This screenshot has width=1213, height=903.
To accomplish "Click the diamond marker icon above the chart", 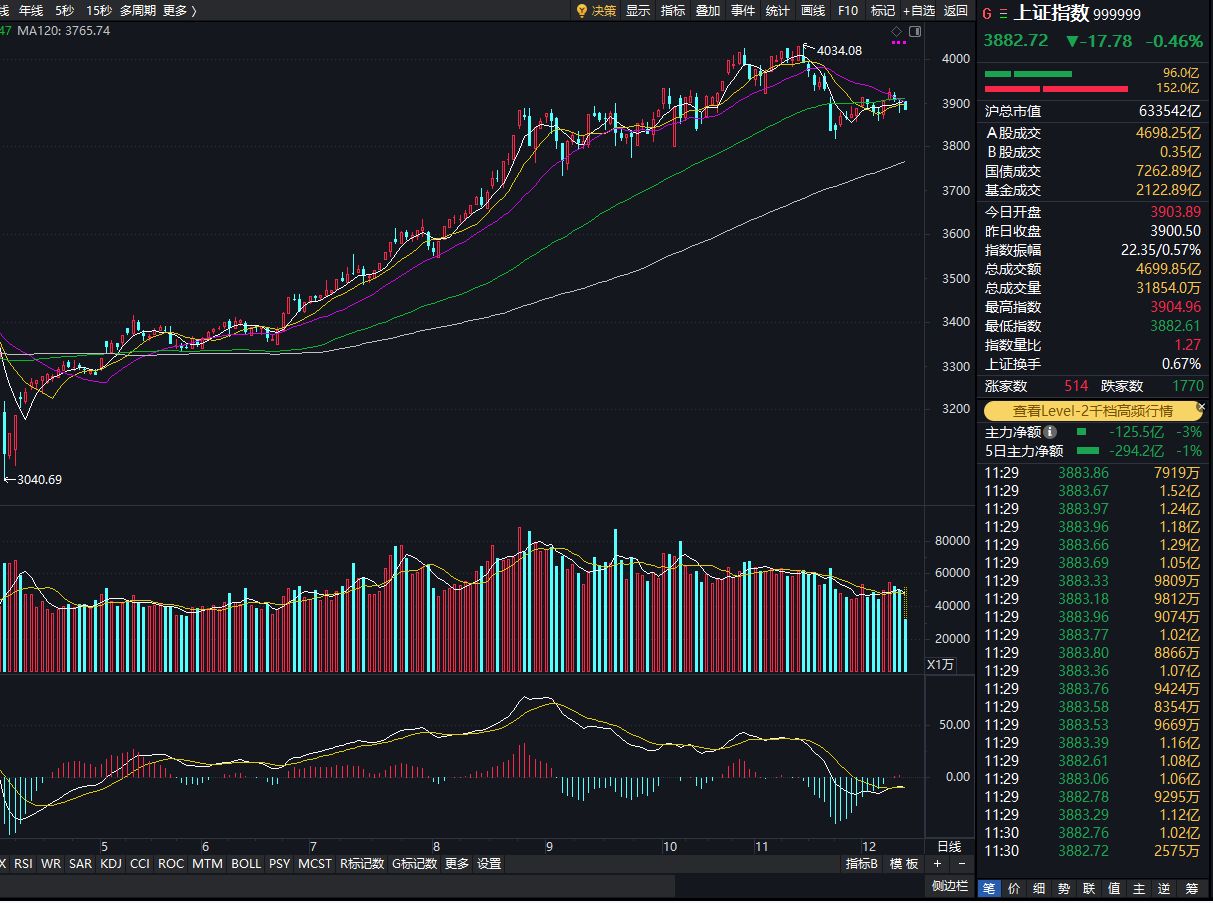I will [x=897, y=32].
